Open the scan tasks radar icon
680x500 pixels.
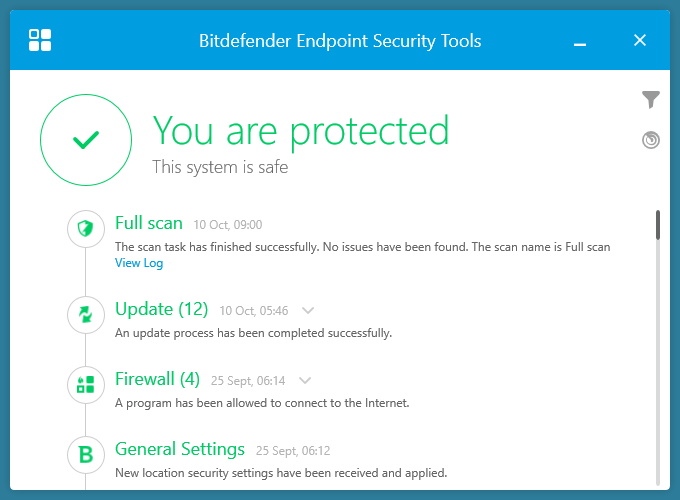coord(651,140)
